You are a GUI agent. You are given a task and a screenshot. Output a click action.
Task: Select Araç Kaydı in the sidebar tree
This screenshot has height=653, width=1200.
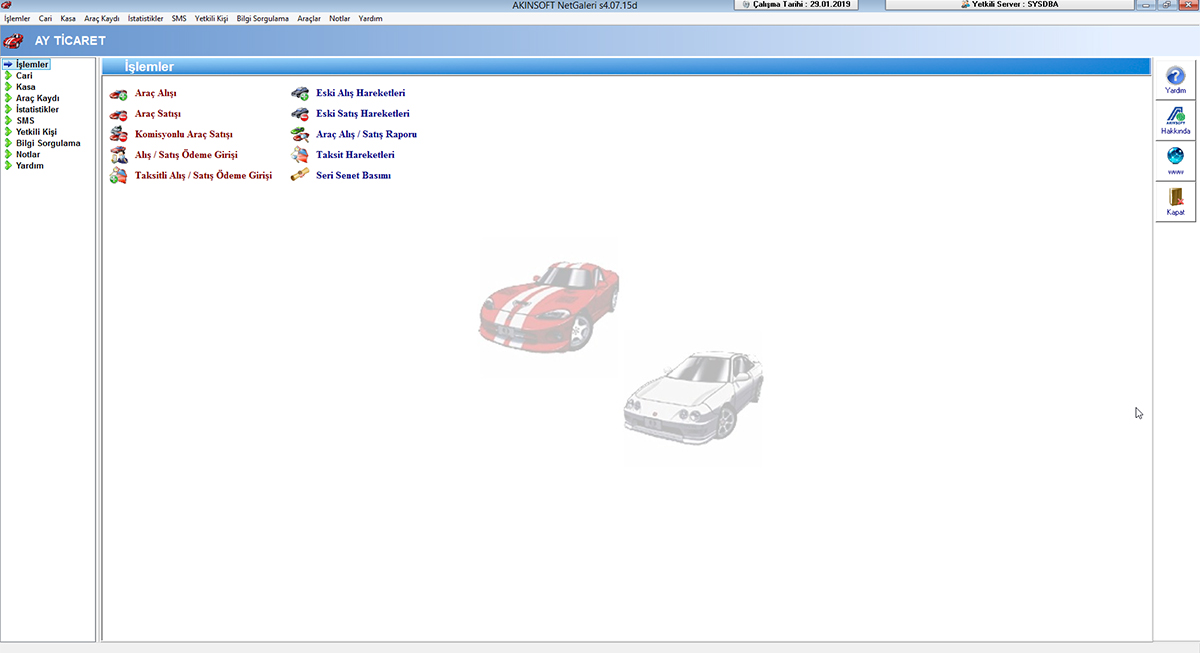[38, 98]
